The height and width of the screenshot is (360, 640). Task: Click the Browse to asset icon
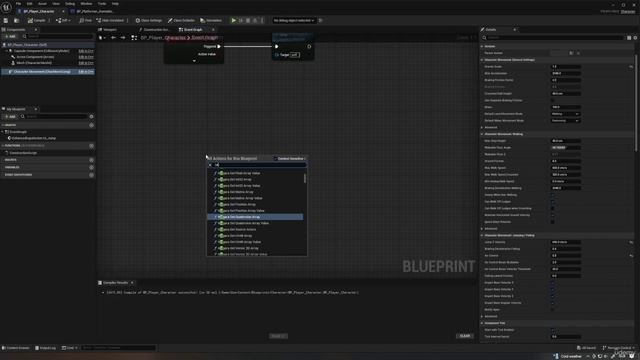pyautogui.click(x=16, y=20)
